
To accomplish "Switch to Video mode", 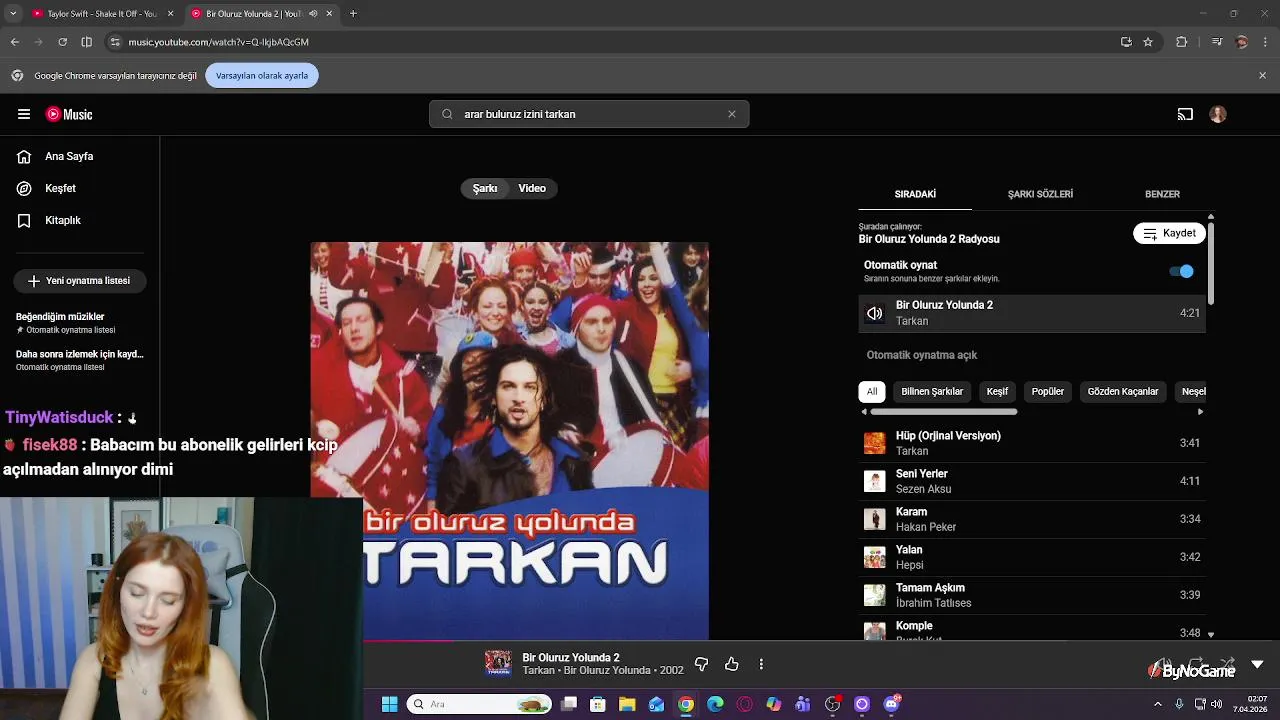I will click(532, 188).
